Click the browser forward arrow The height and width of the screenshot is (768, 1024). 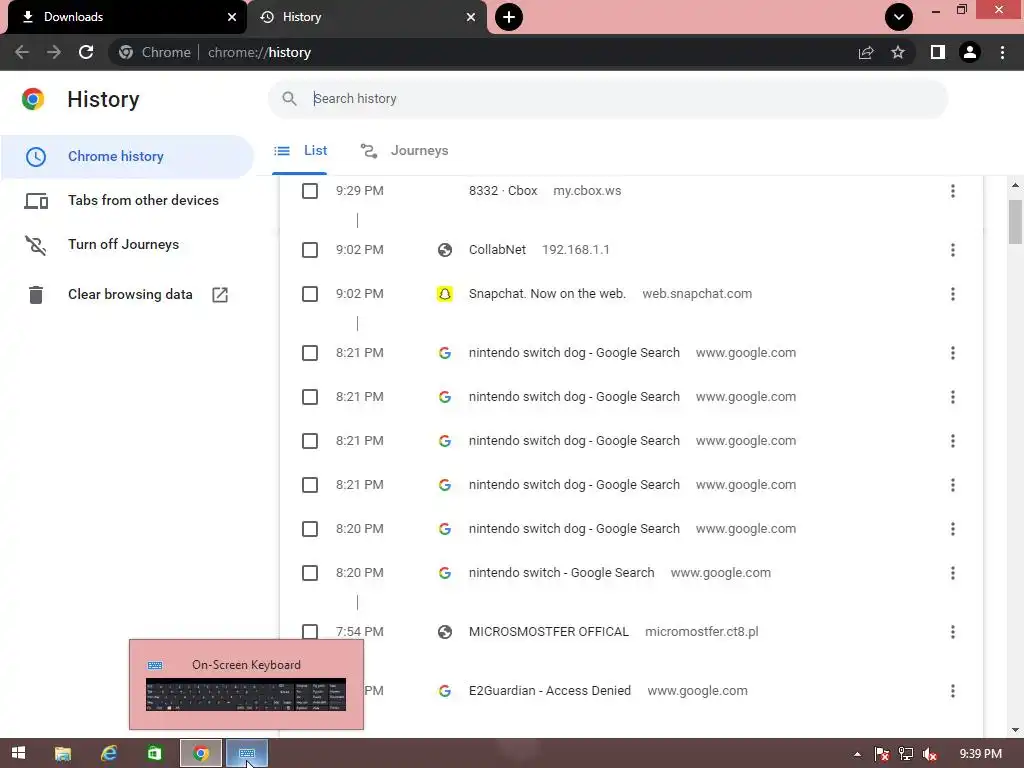(54, 52)
